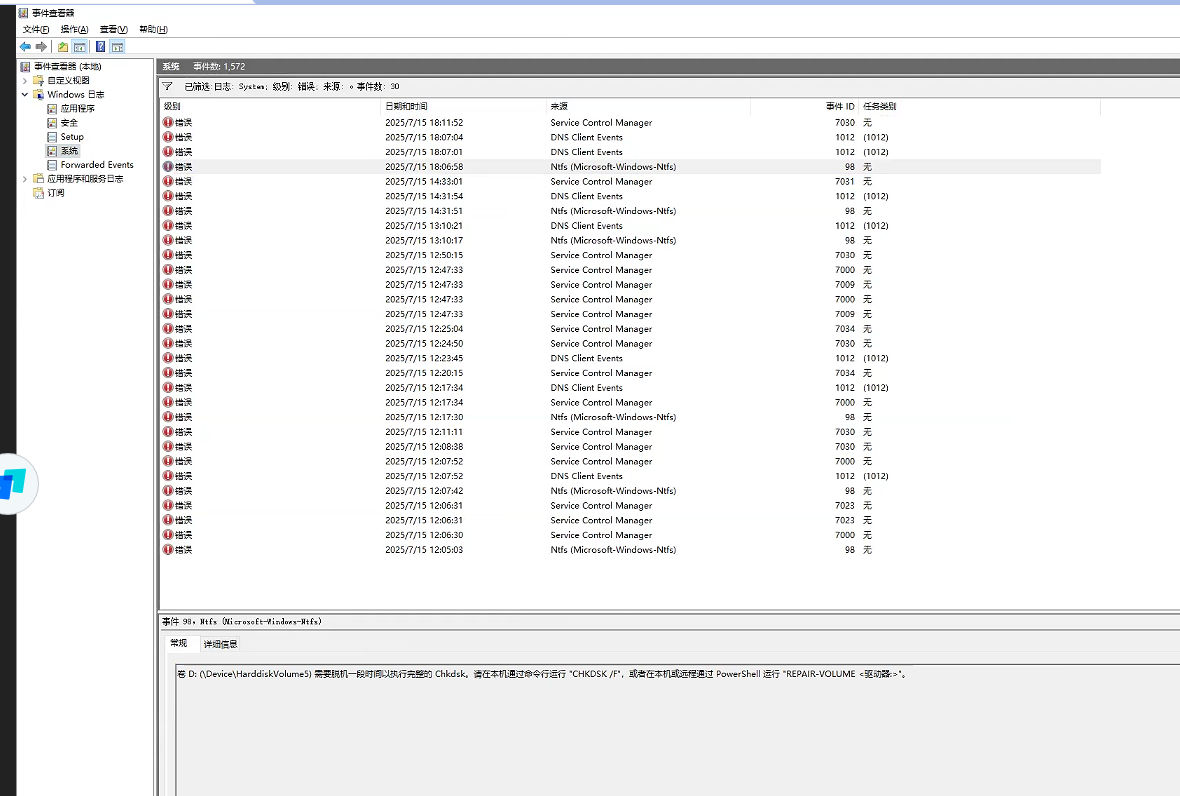Select the Forwarded Events log
Image resolution: width=1180 pixels, height=796 pixels.
pos(96,165)
